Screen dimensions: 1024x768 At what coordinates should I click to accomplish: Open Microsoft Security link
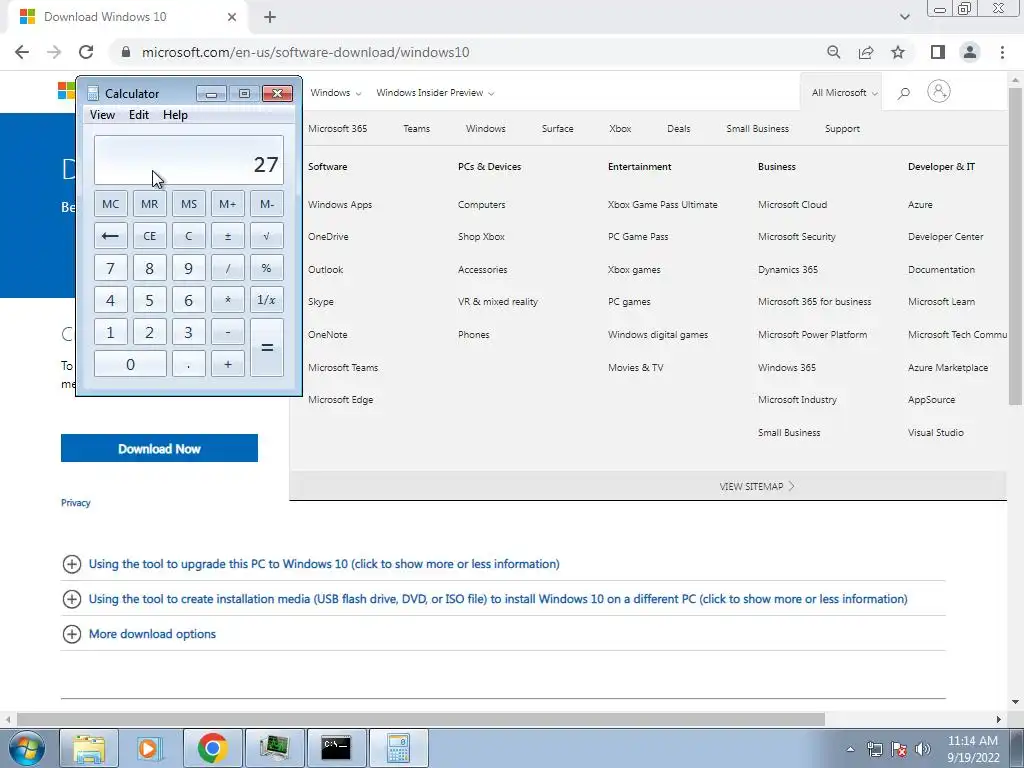coord(797,236)
